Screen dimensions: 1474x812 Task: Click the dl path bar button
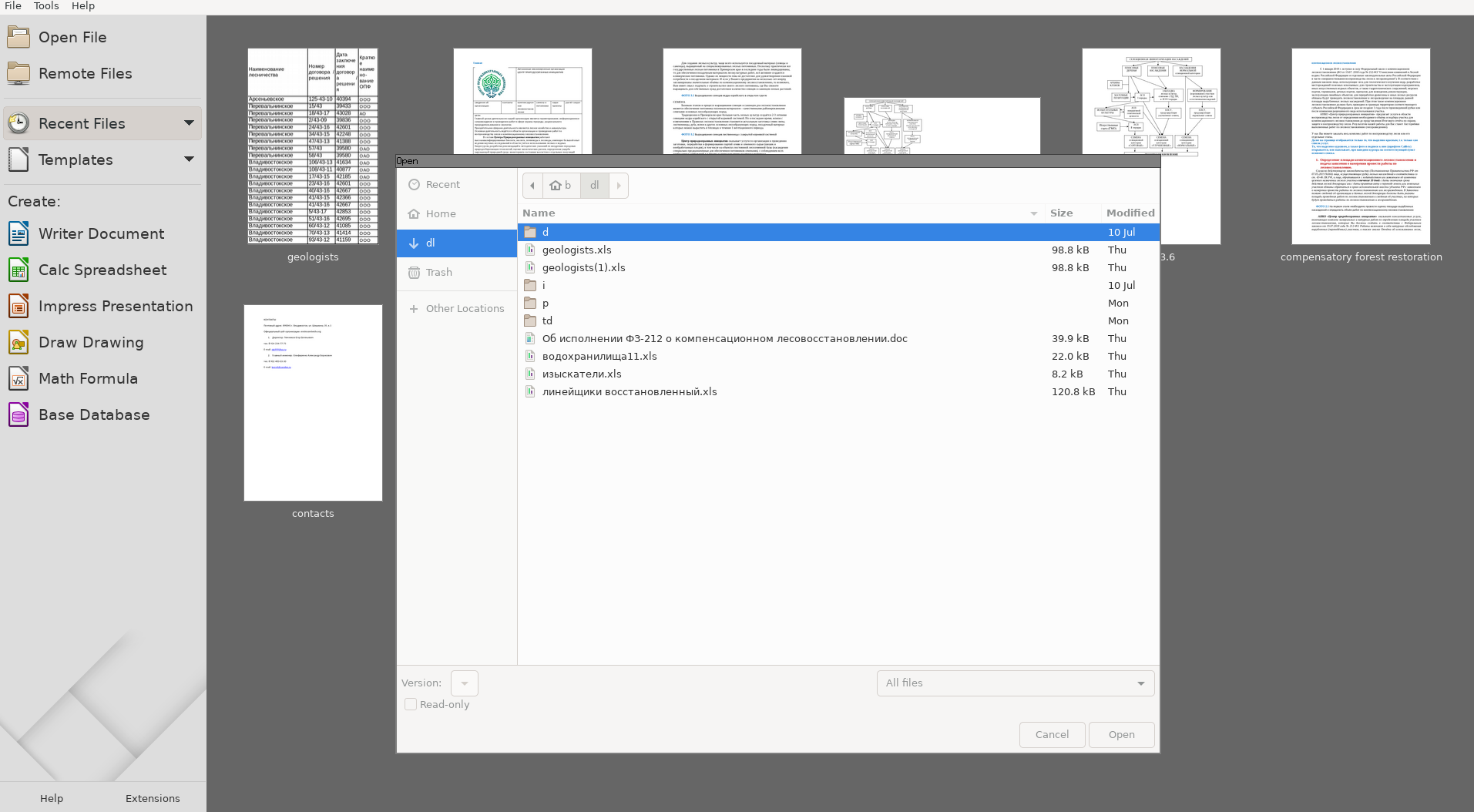pos(594,186)
